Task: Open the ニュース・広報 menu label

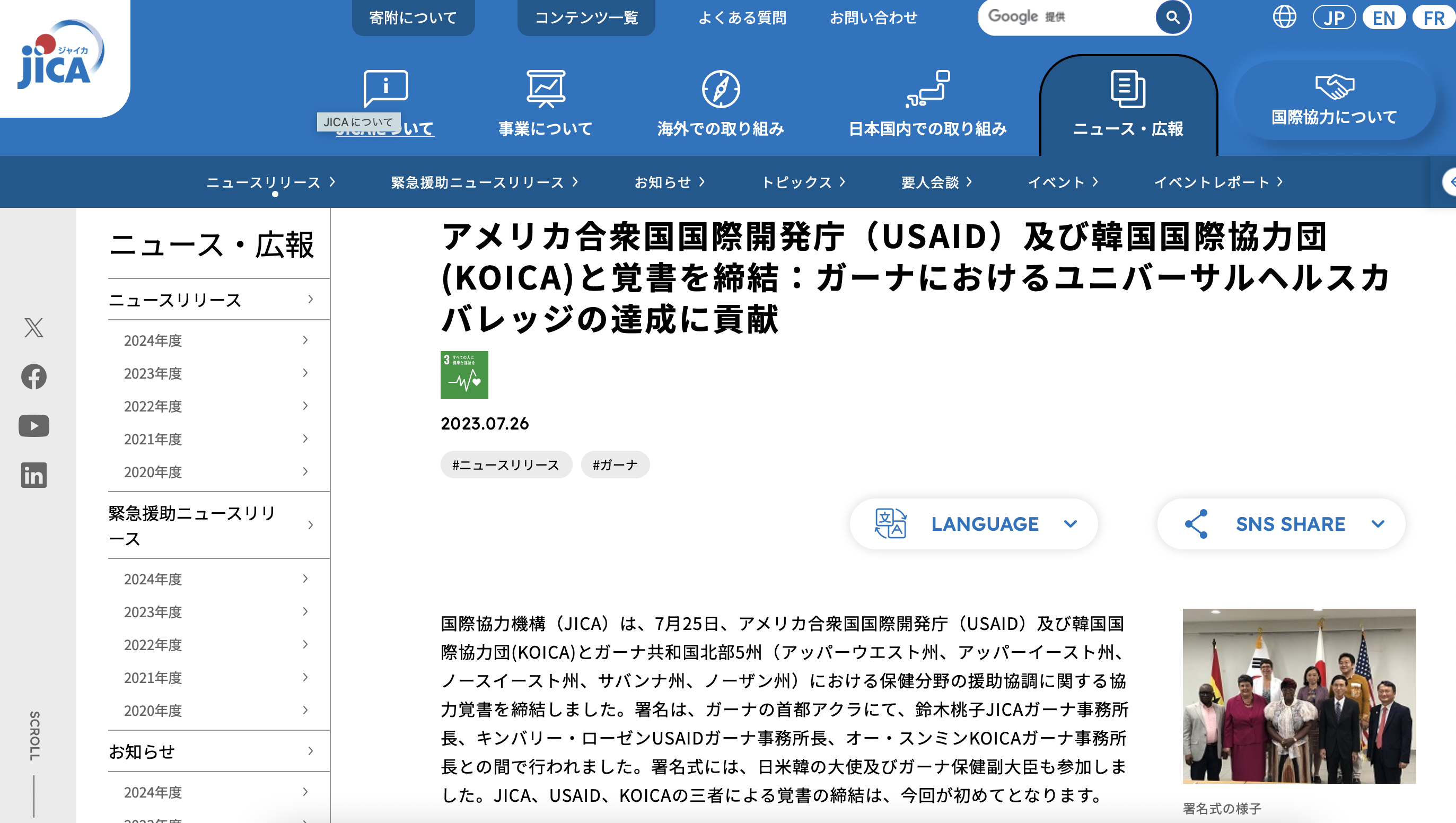Action: 1128,128
